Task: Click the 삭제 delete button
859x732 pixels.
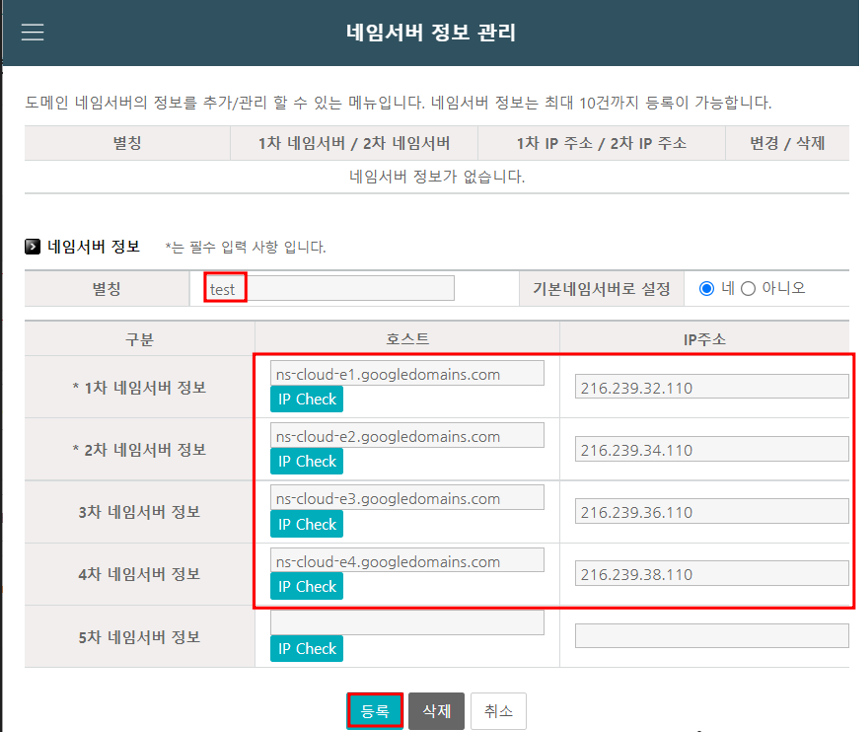Action: point(437,711)
